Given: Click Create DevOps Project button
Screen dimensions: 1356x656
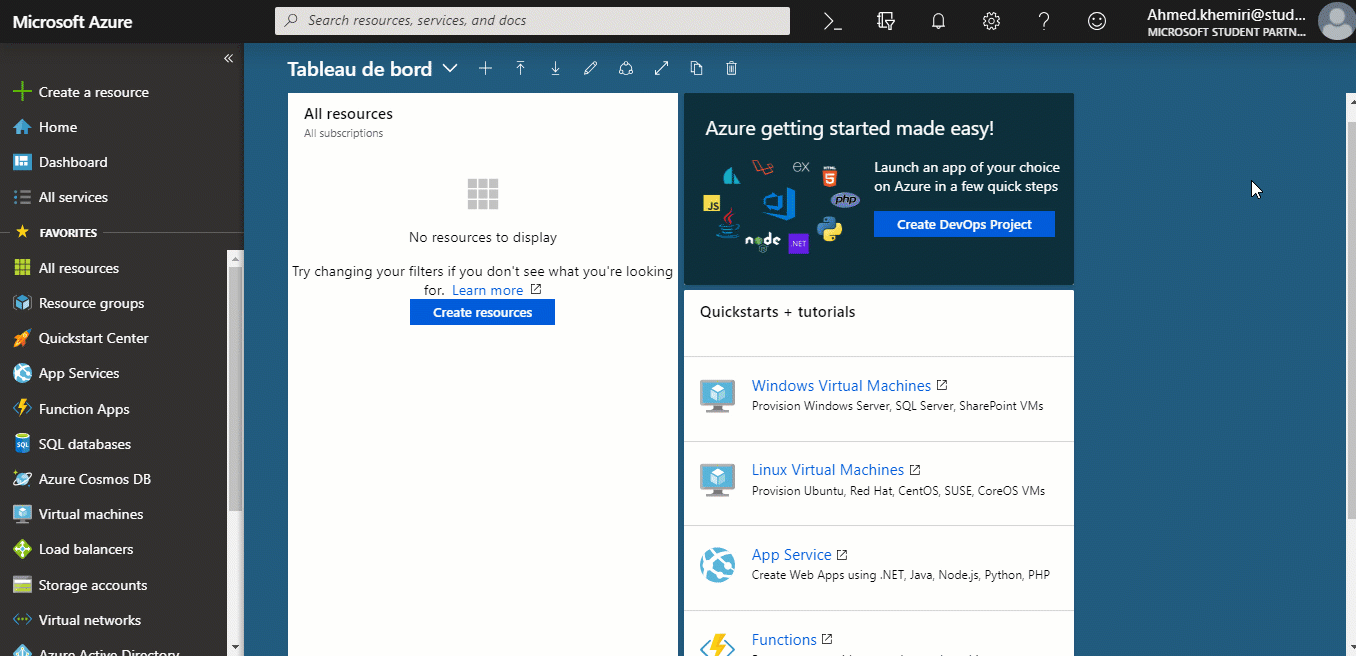Looking at the screenshot, I should point(964,224).
